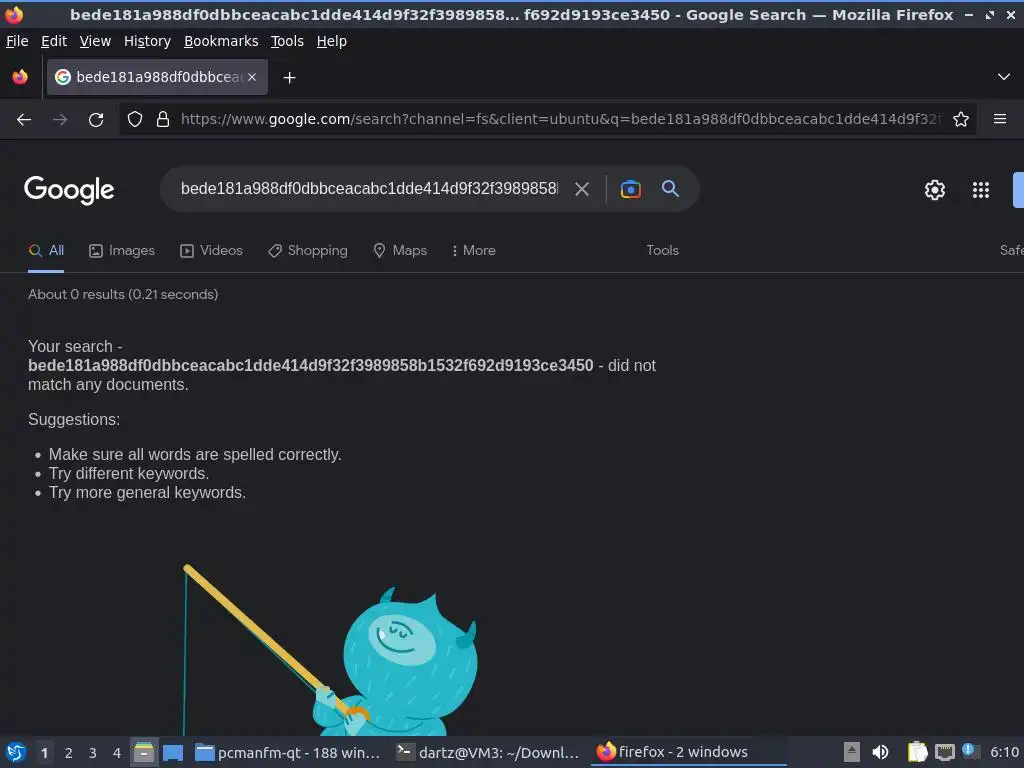Click the 6:10 clock
The width and height of the screenshot is (1024, 768).
pyautogui.click(x=1004, y=752)
